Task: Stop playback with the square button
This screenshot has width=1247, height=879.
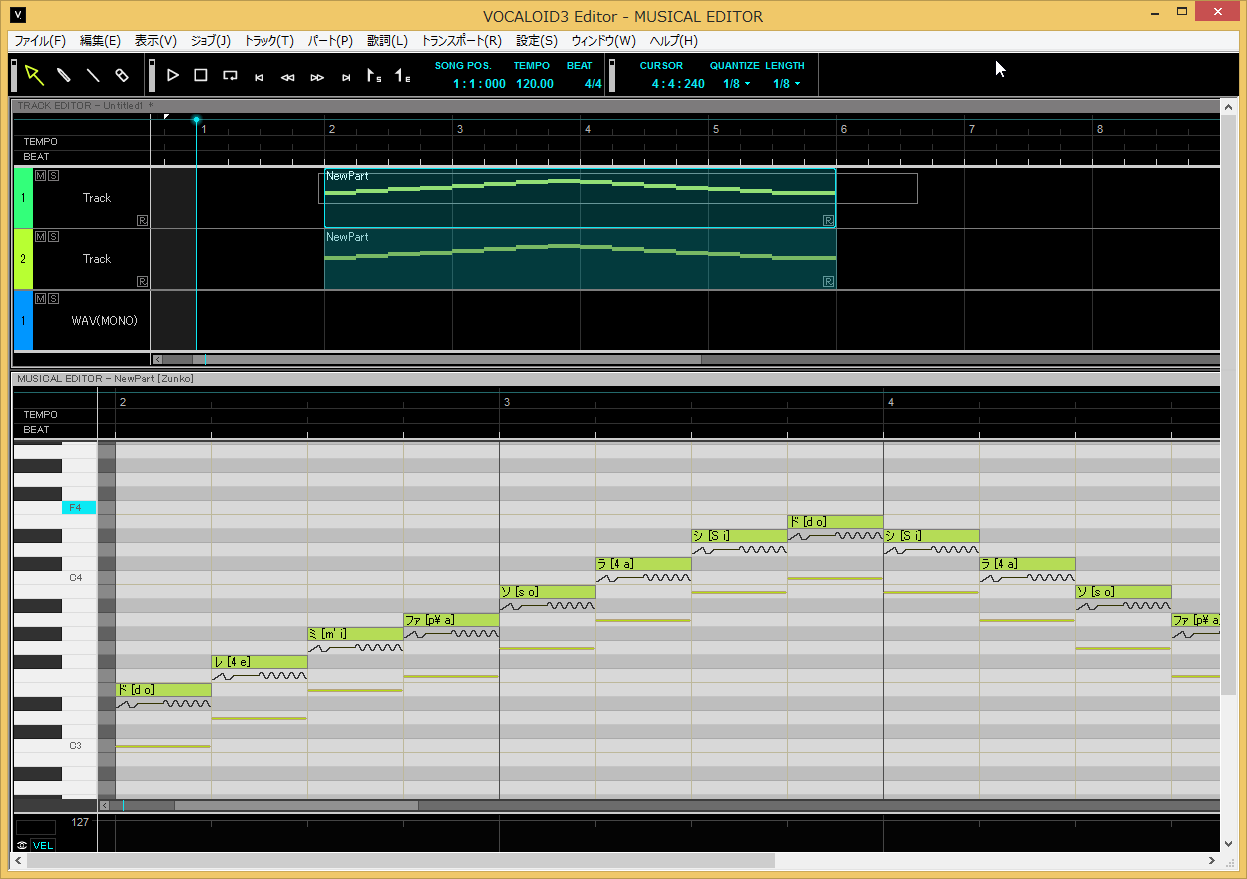Action: 200,75
